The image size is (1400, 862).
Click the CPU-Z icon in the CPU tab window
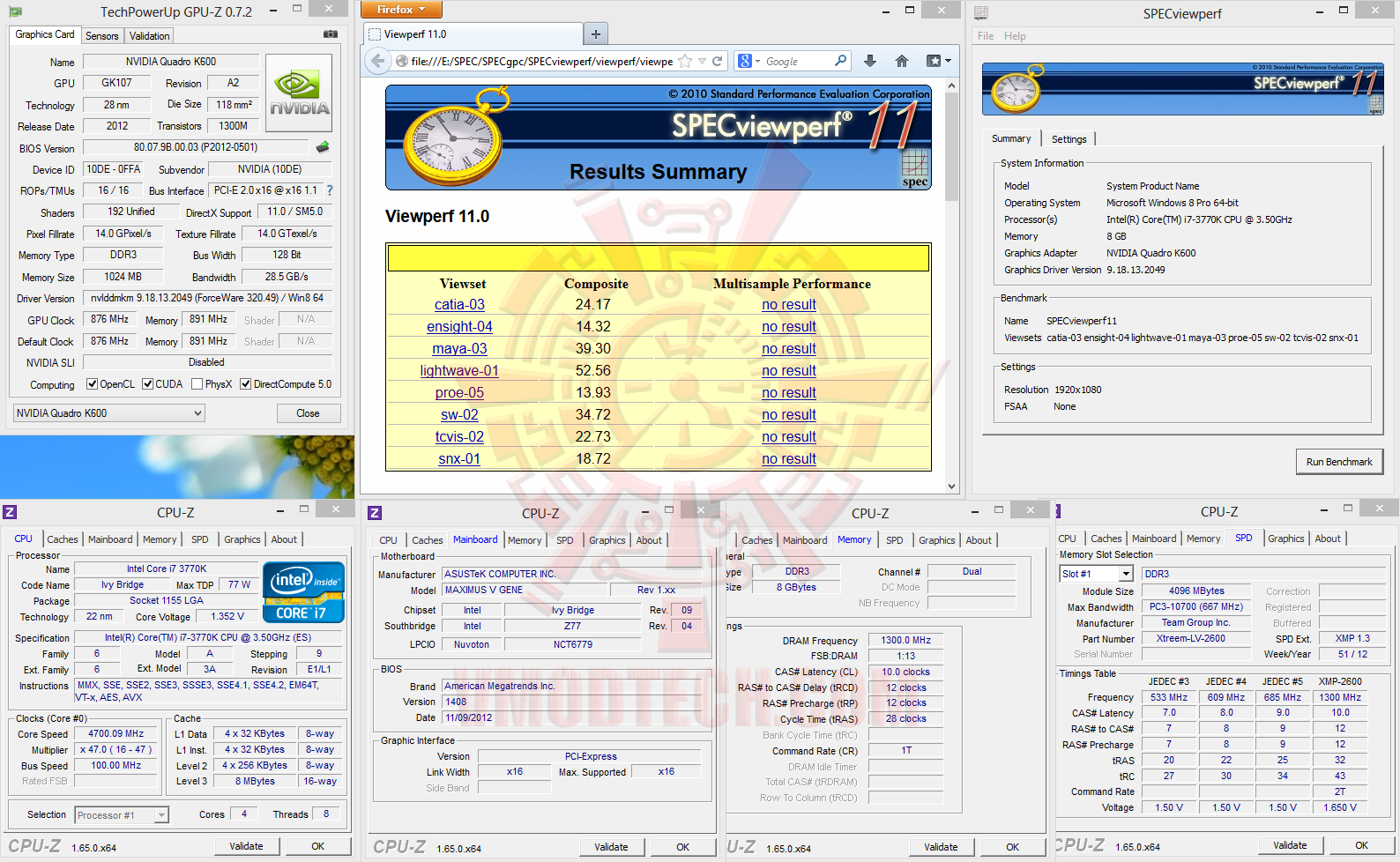click(10, 512)
